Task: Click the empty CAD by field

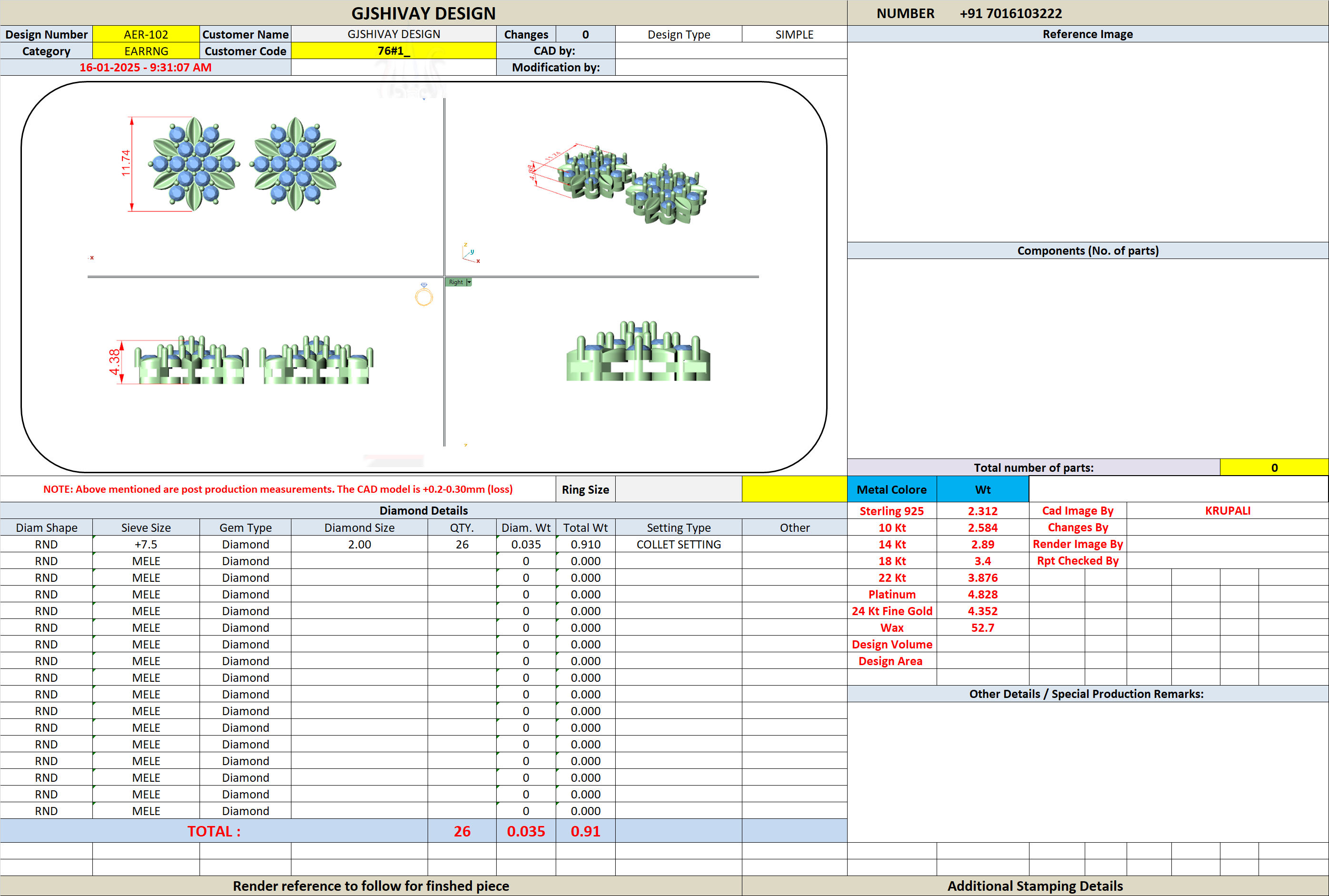Action: [731, 51]
